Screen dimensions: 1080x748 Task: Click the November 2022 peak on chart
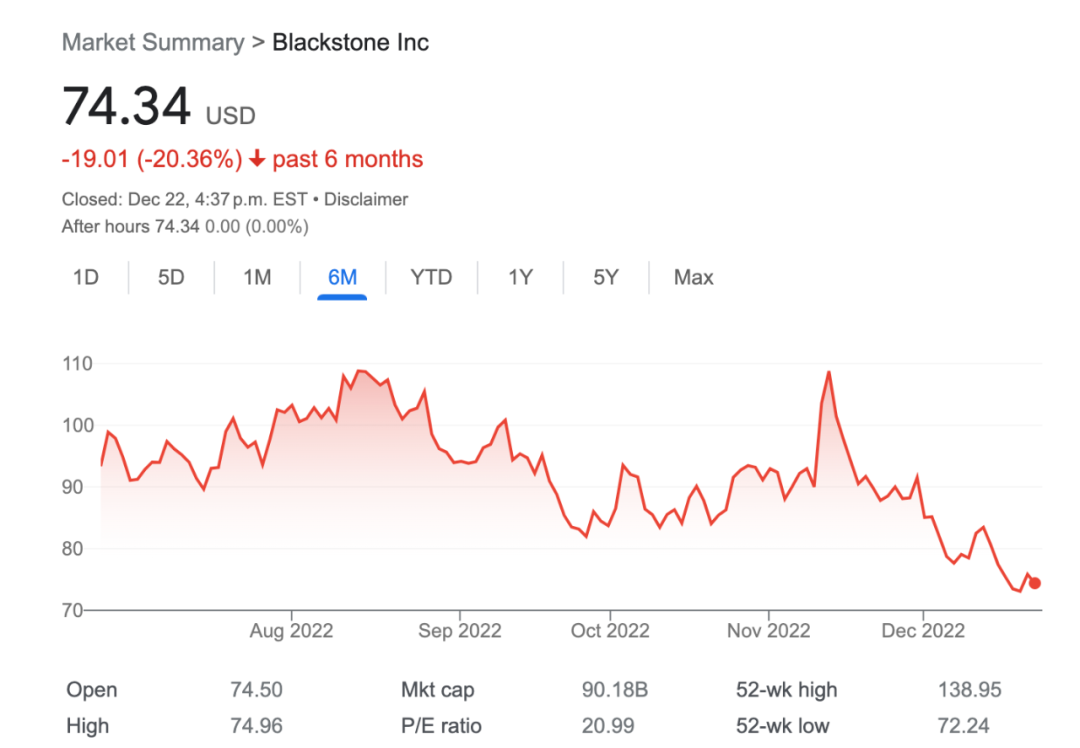click(x=829, y=372)
